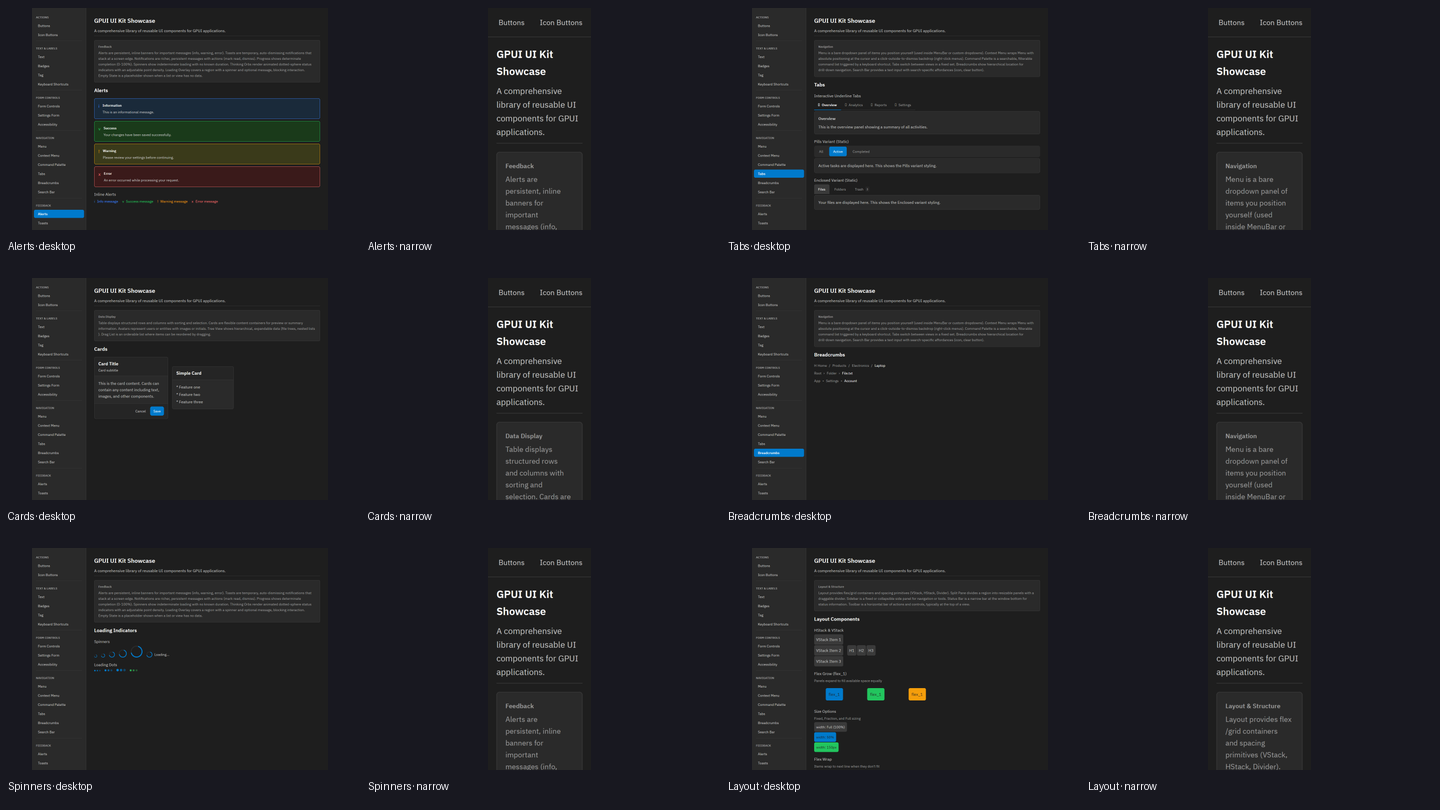Click the orange flex_1 swatch box
This screenshot has width=1440, height=810.
tap(917, 694)
